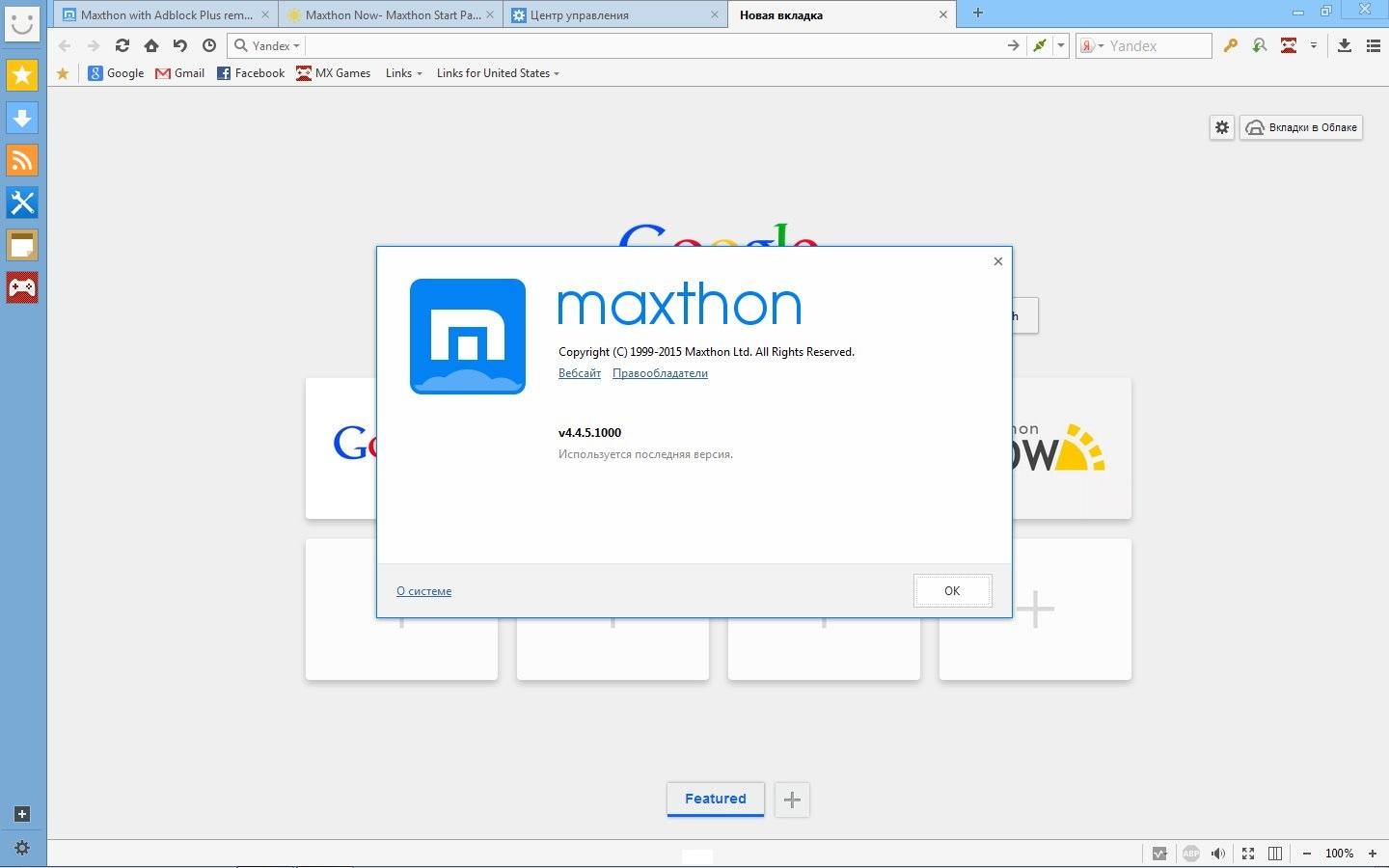Viewport: 1389px width, 868px height.
Task: Open the history clock icon
Action: click(x=209, y=45)
